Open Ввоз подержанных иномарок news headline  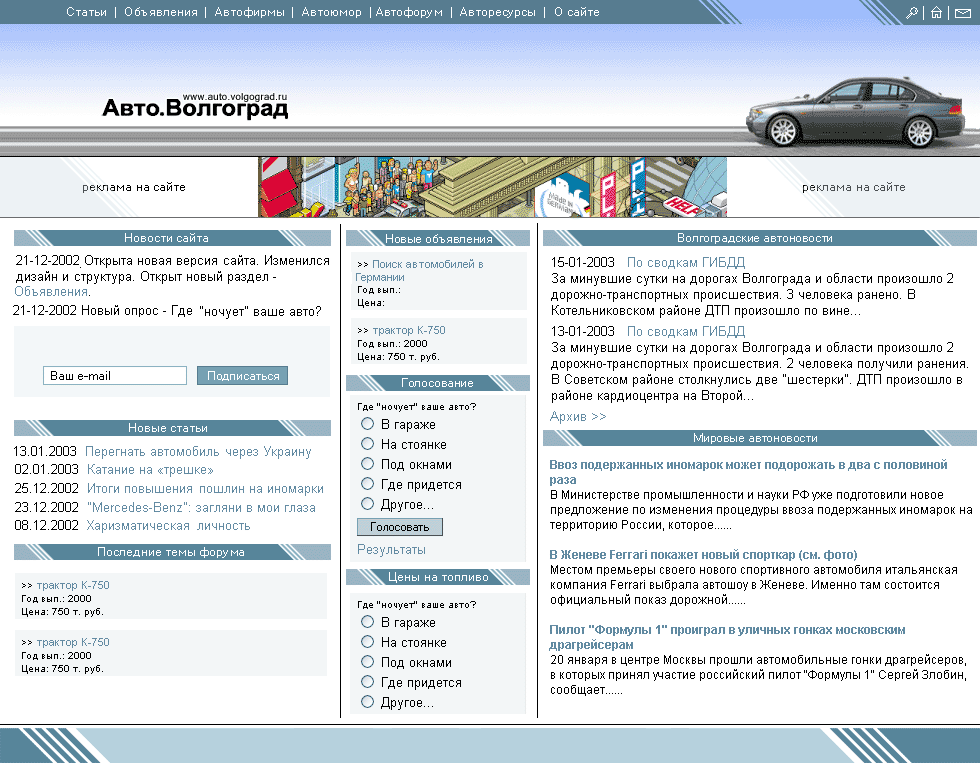click(x=748, y=472)
